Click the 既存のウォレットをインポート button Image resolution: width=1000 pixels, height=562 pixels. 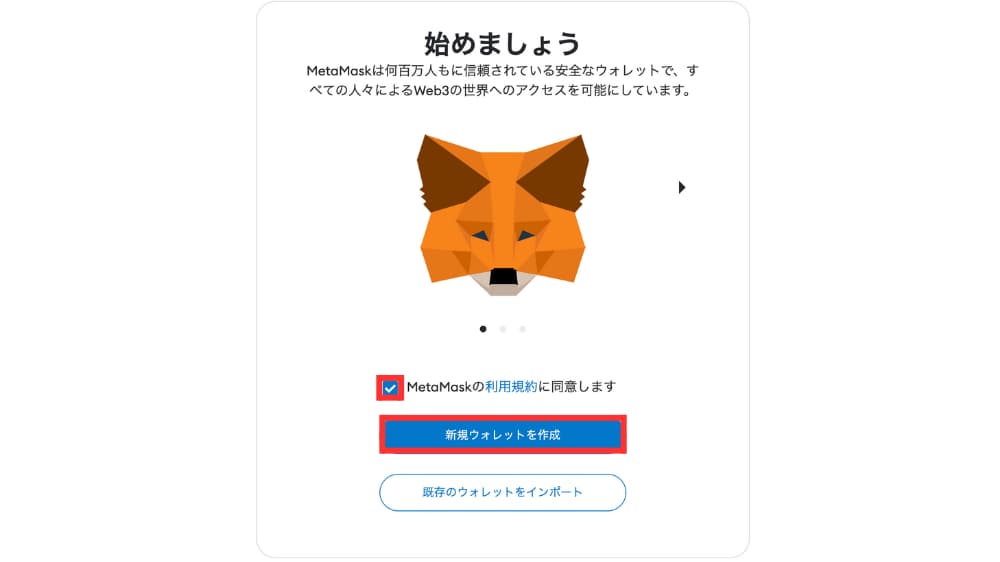[503, 492]
